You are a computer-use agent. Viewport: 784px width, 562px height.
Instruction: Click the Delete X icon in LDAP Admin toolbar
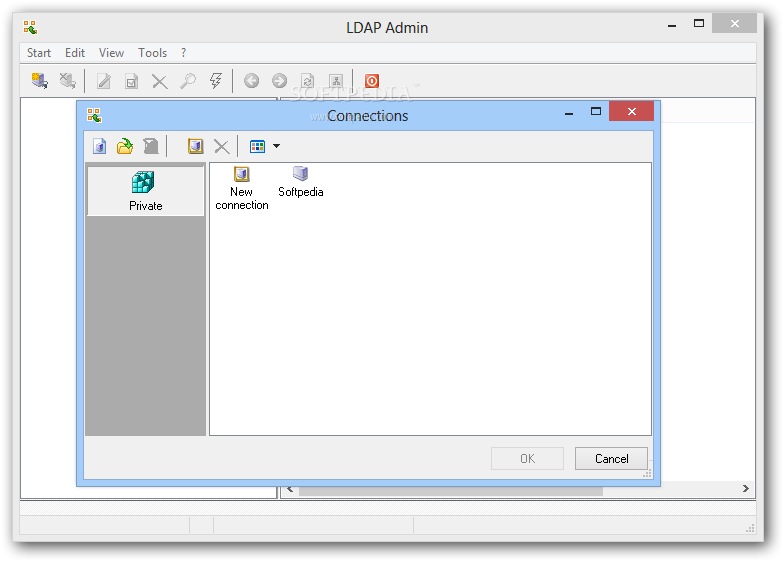[160, 81]
